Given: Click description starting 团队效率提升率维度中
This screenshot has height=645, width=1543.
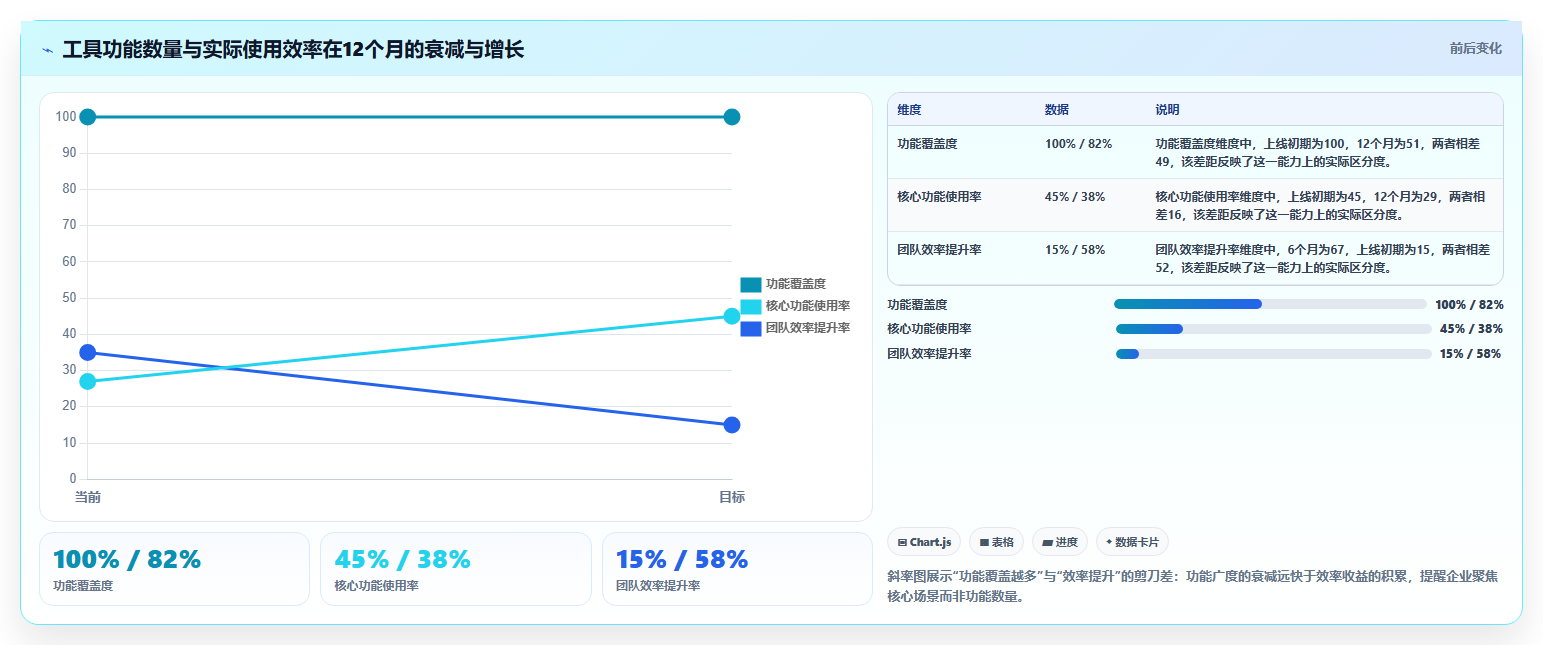Looking at the screenshot, I should (1322, 258).
